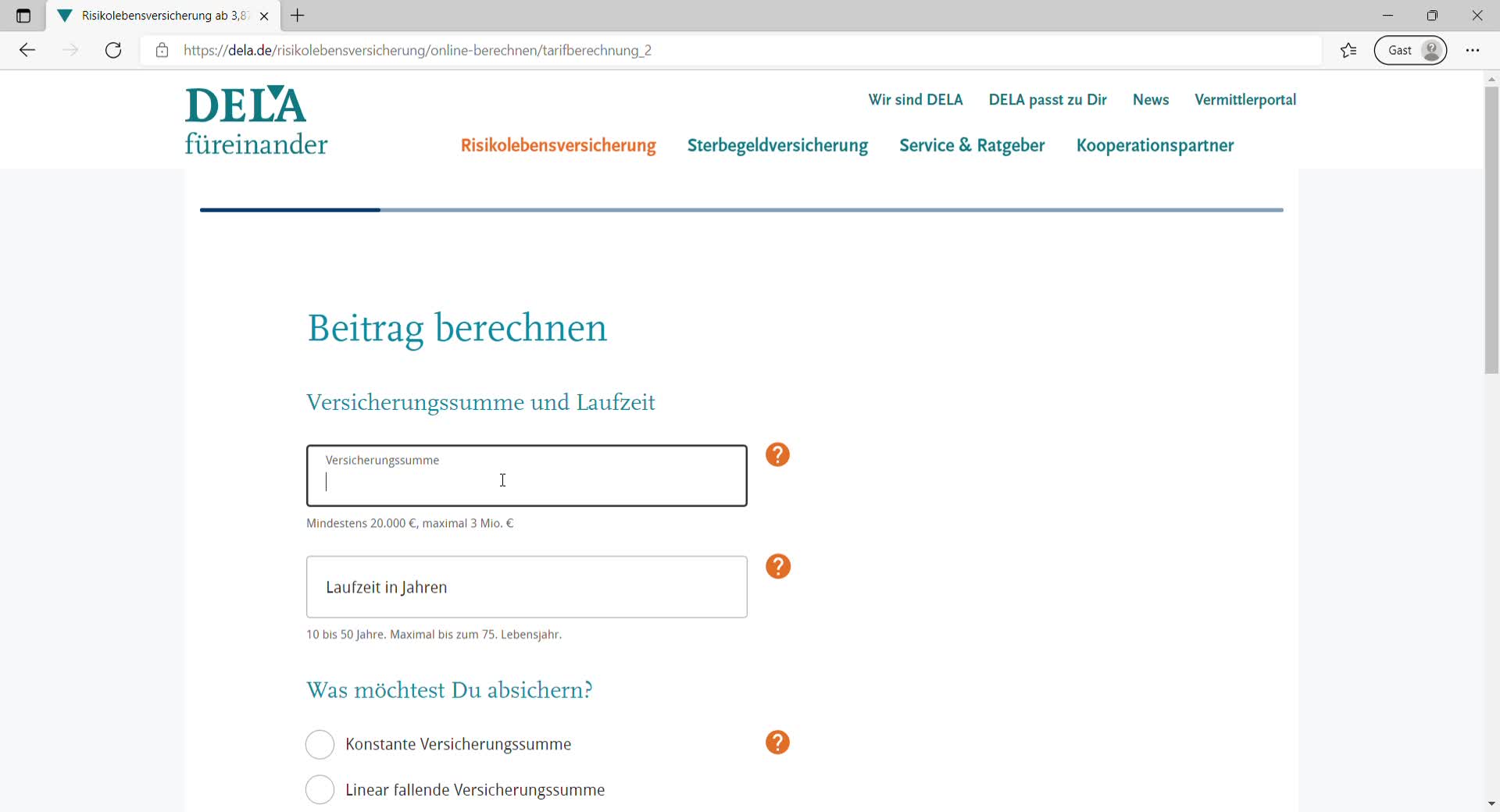1500x812 pixels.
Task: Click help icon beside Konstante Versicherungssumme
Action: pyautogui.click(x=777, y=743)
